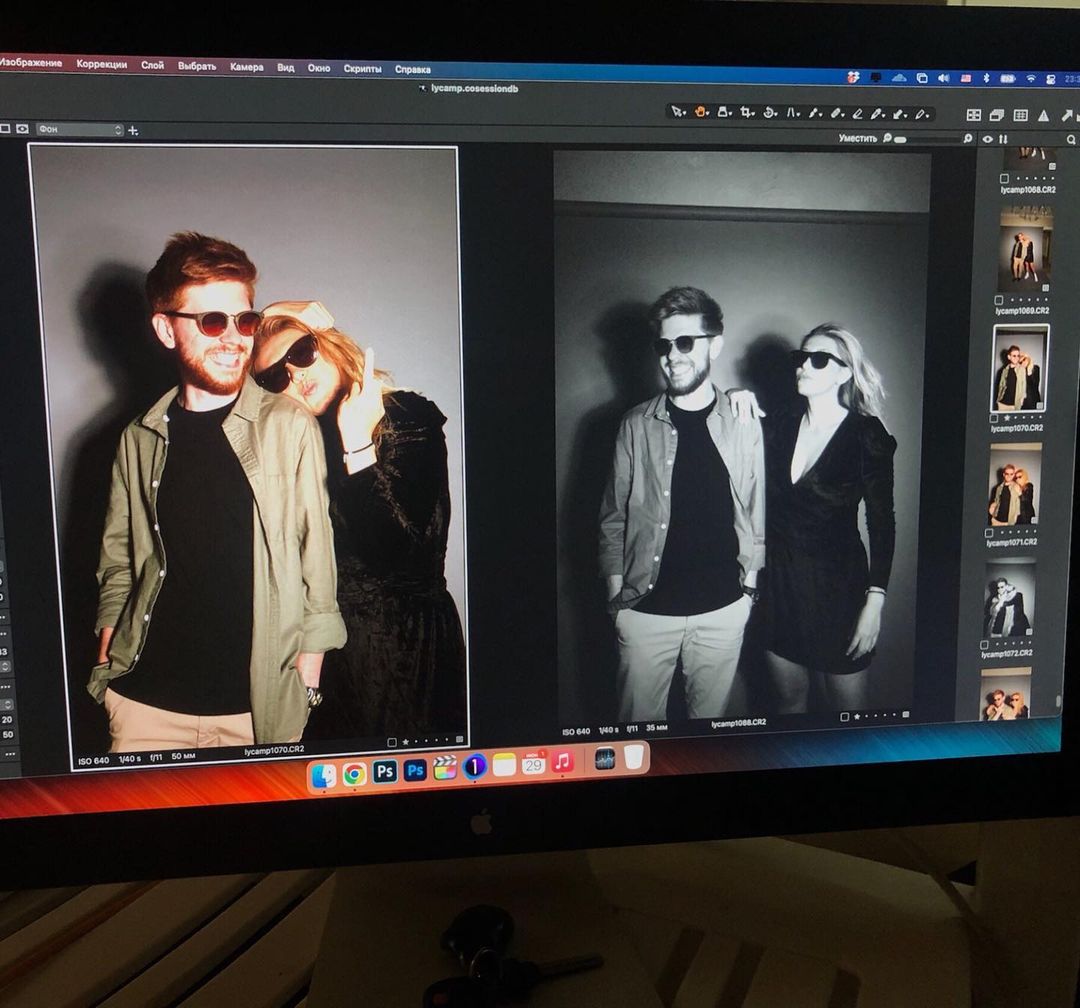1080x1008 pixels.
Task: Choose the Rotate tool in toolbar
Action: tap(769, 113)
